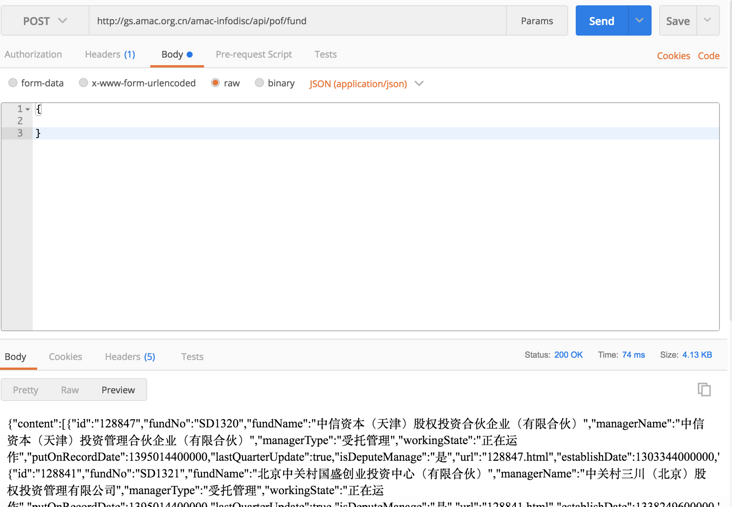Image resolution: width=732 pixels, height=507 pixels.
Task: Open the Pre-request Script tab
Action: [254, 55]
